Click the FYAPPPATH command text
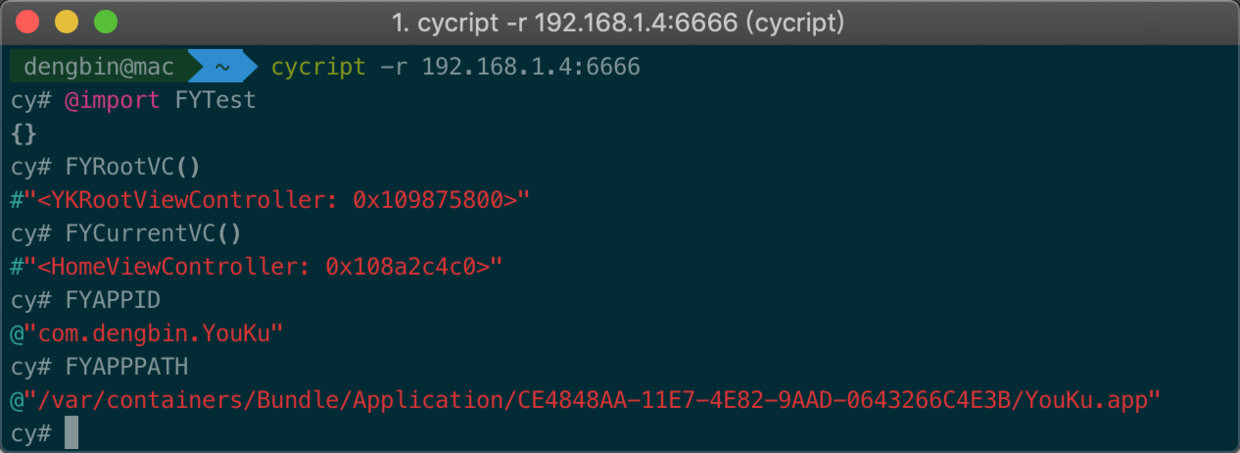The height and width of the screenshot is (453, 1240). (x=126, y=366)
